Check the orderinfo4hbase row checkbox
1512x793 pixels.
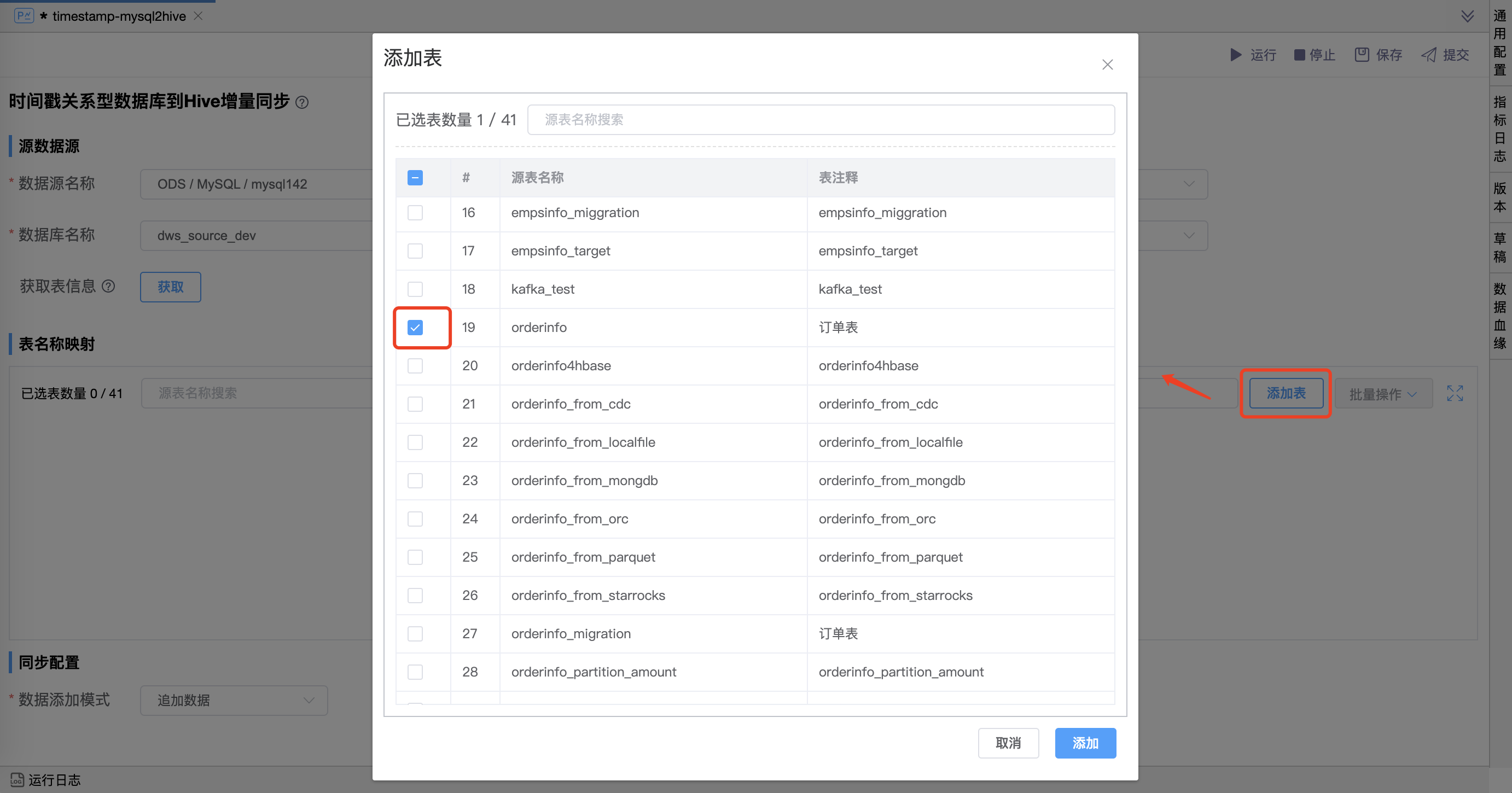[415, 366]
